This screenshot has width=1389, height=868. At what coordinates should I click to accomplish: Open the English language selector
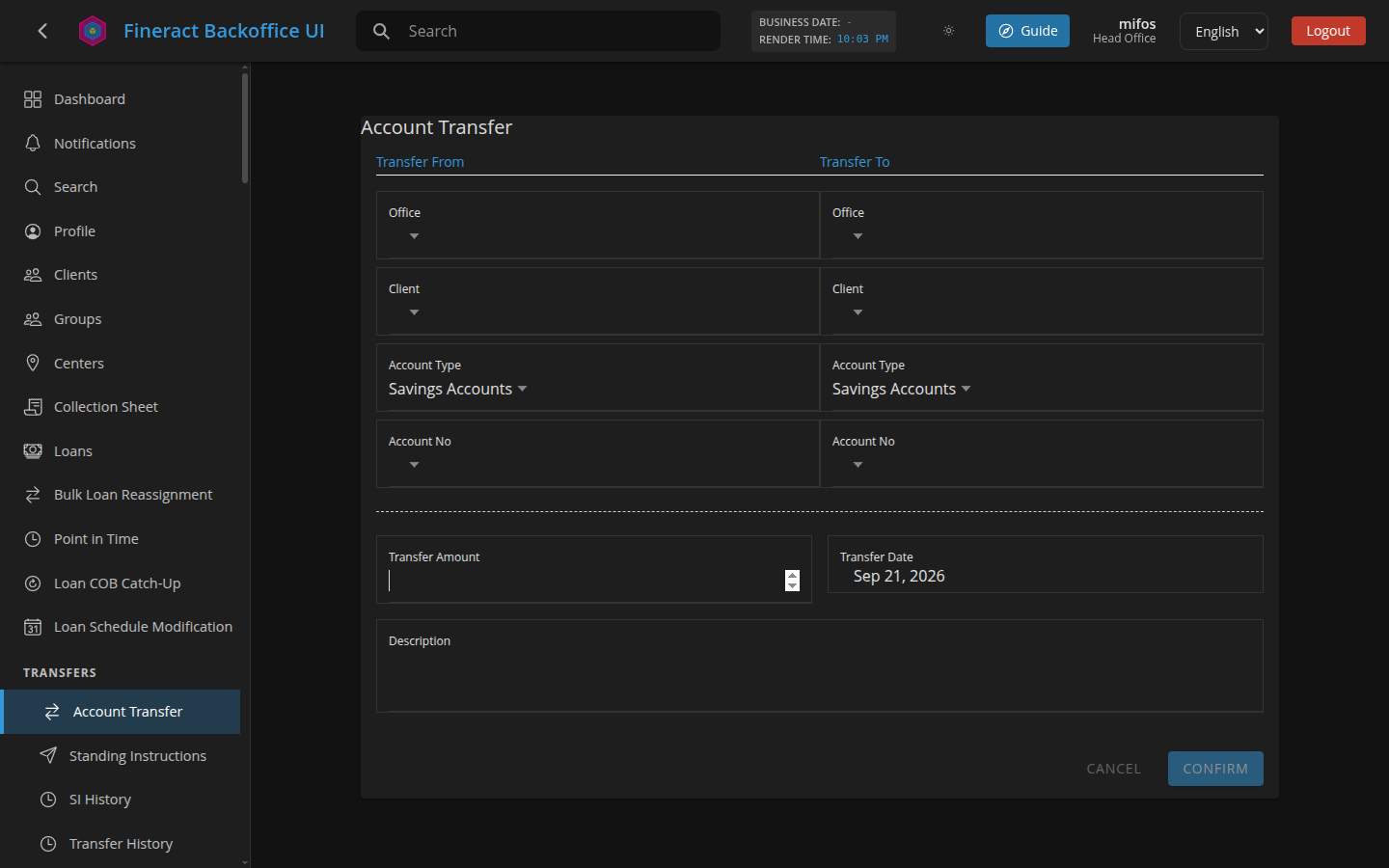(x=1223, y=31)
